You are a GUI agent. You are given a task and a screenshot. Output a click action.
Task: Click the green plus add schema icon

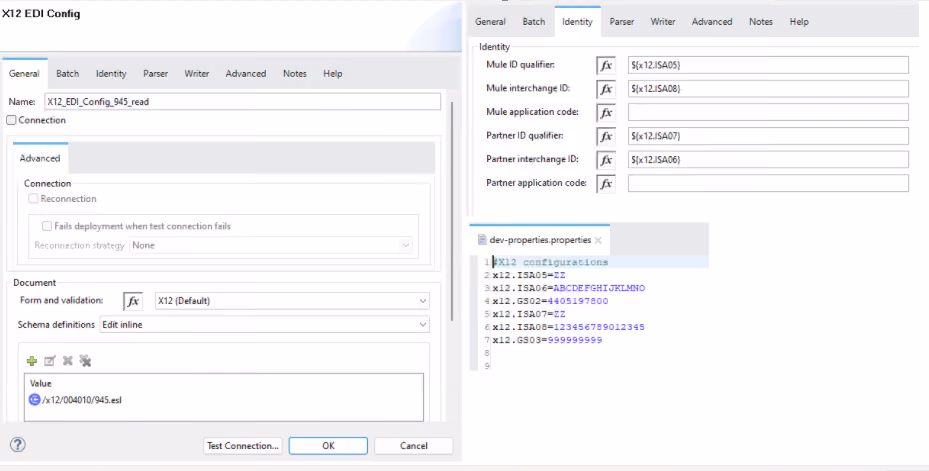(x=32, y=361)
